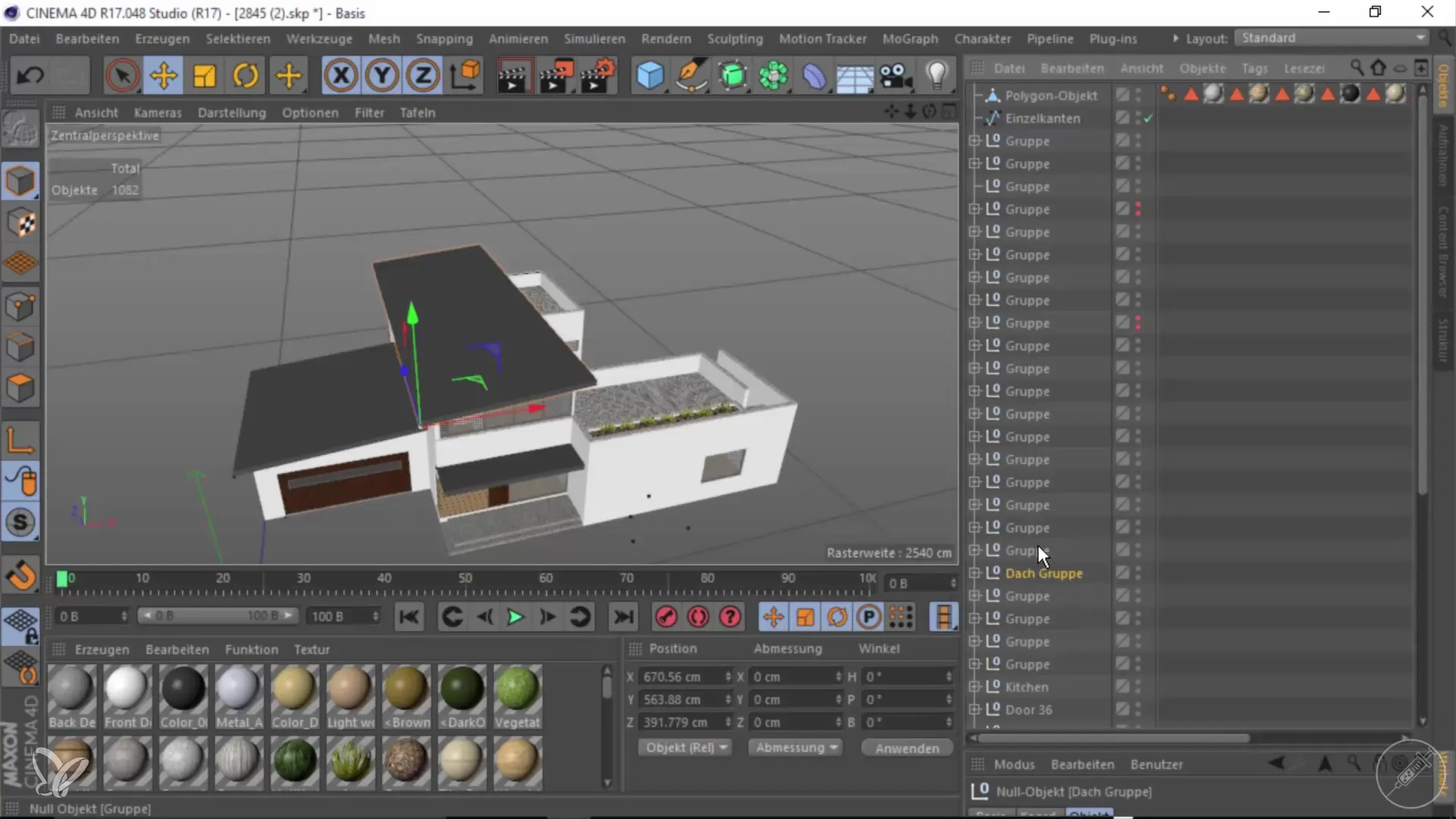Open the Modus menu in attributes
This screenshot has height=819, width=1456.
coord(1014,764)
